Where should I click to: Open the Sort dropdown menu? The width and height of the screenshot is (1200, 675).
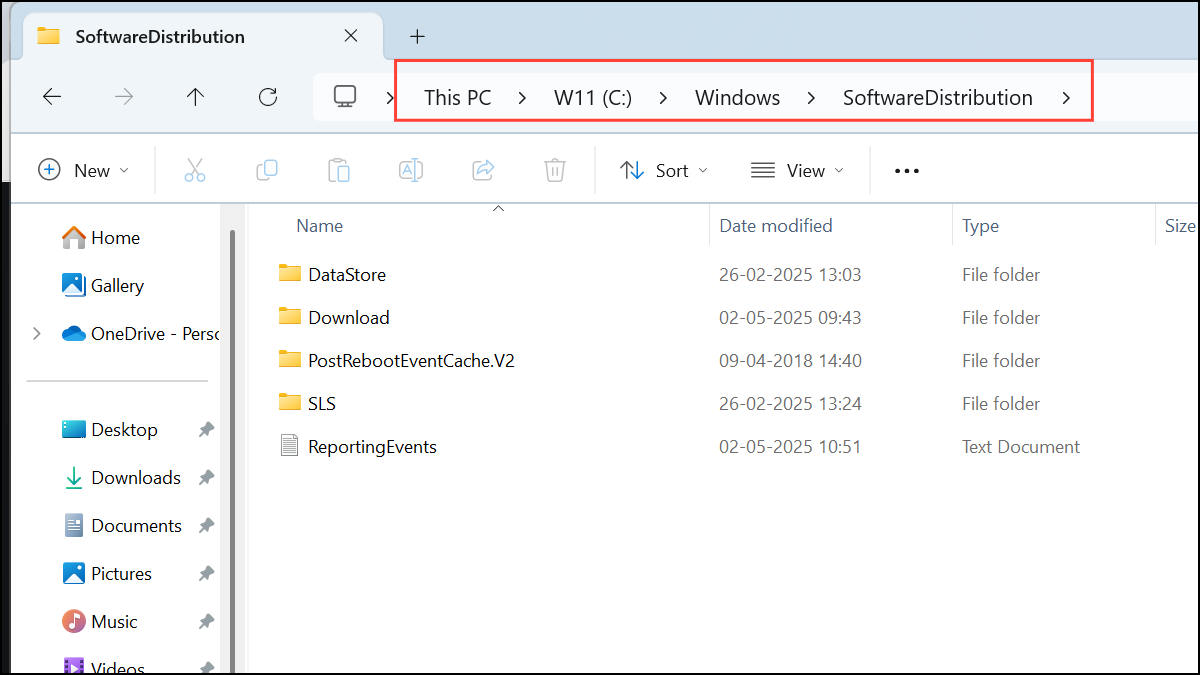[664, 171]
